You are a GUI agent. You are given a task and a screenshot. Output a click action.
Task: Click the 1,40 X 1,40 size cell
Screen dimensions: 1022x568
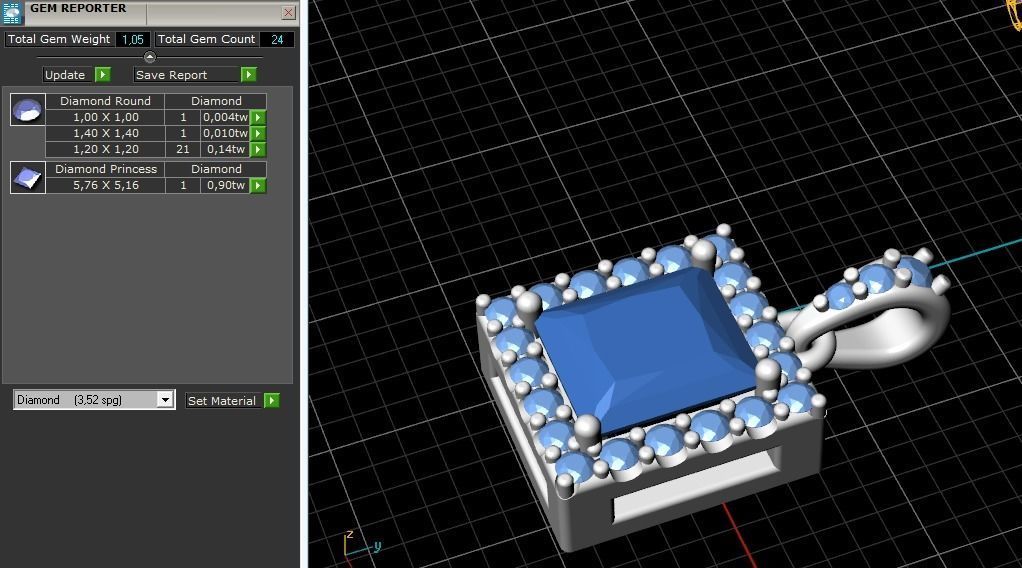(106, 133)
